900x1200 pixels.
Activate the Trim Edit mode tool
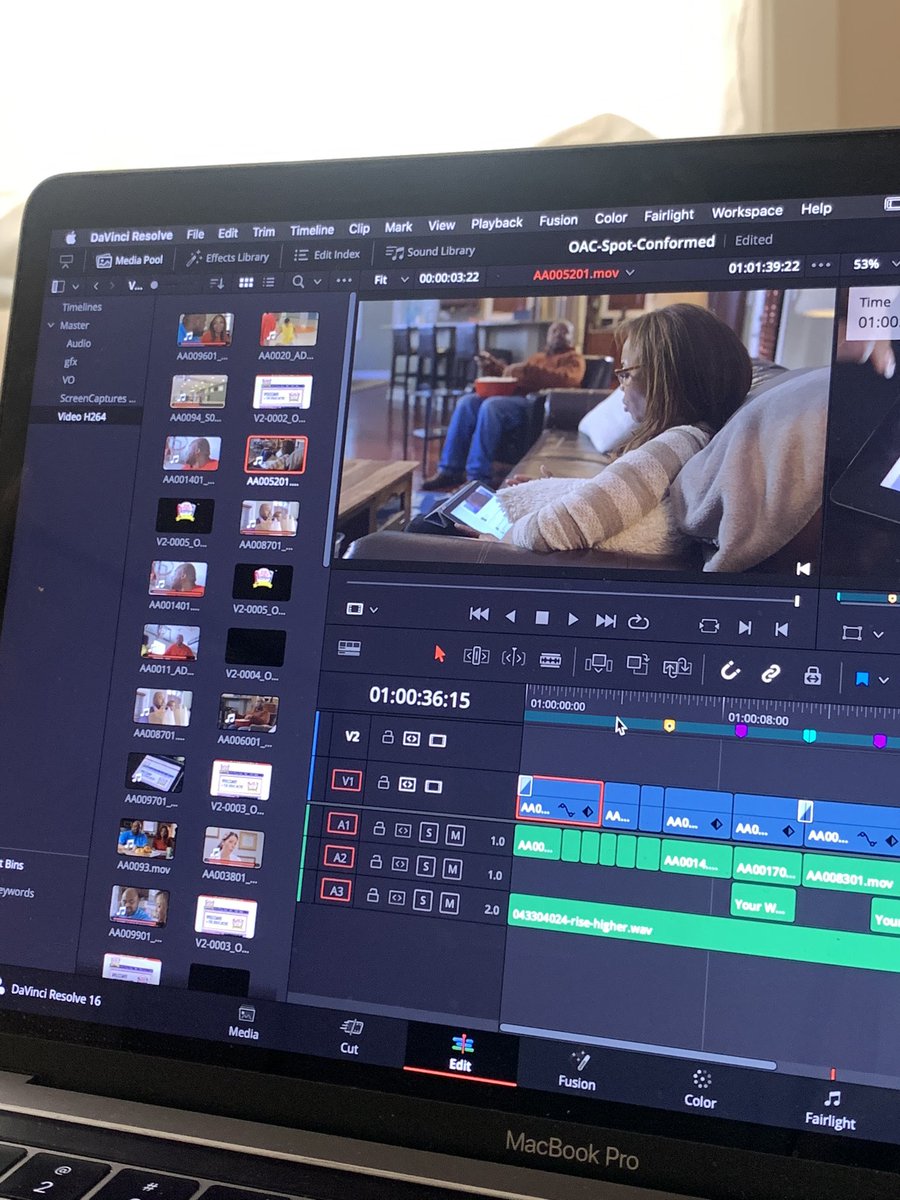pos(476,656)
